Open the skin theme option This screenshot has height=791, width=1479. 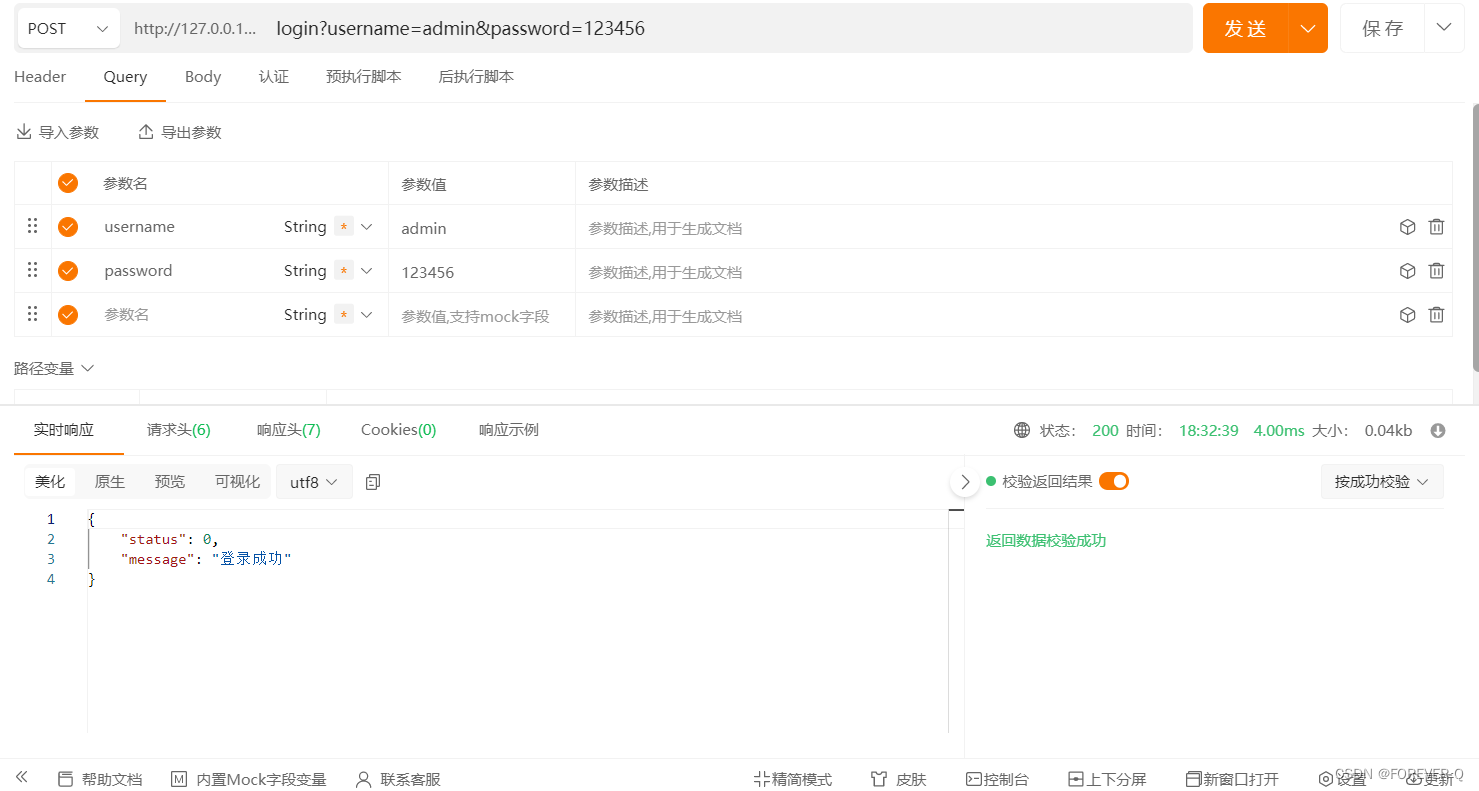tap(899, 779)
